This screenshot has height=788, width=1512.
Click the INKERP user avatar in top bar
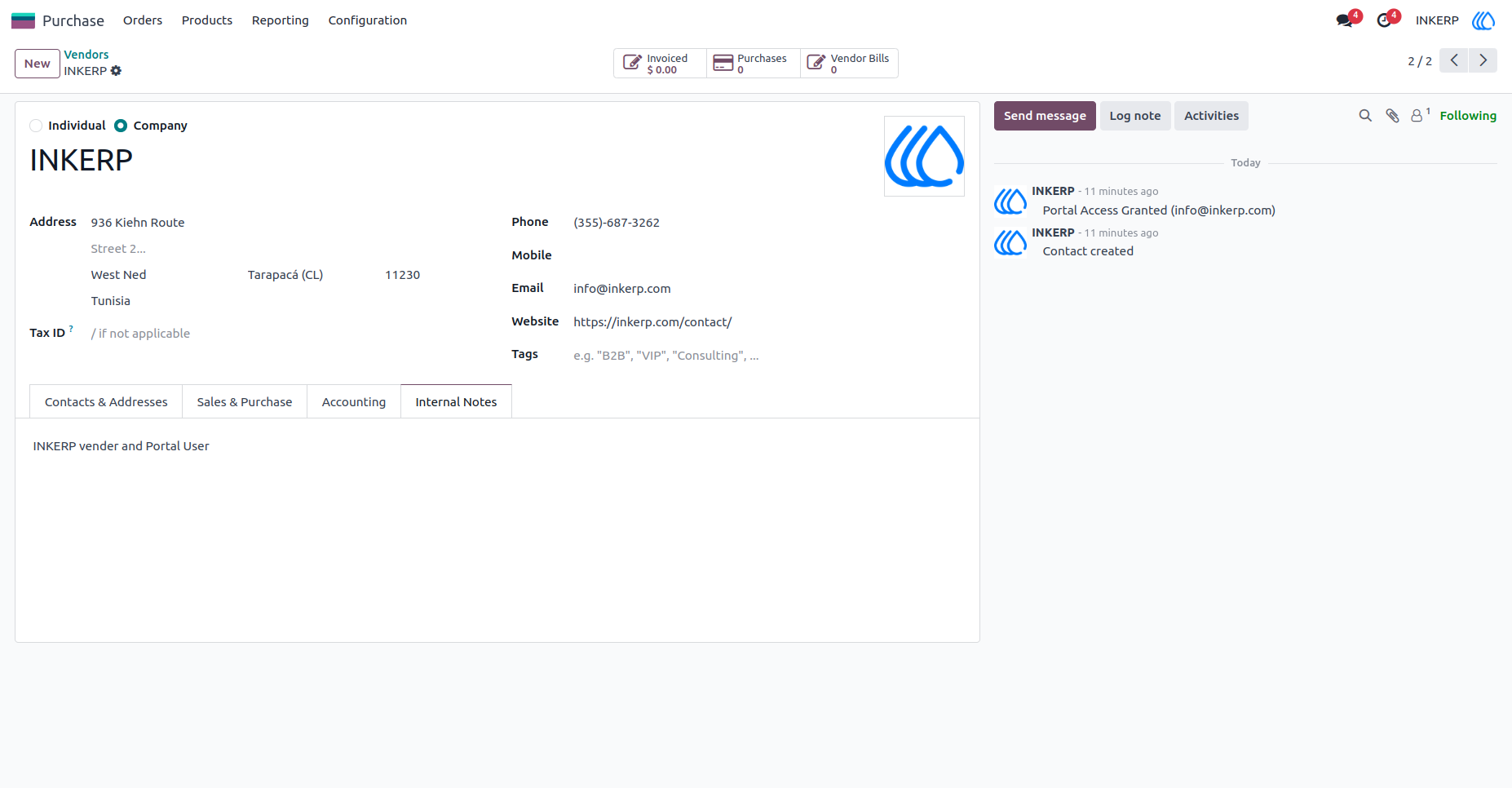tap(1483, 20)
